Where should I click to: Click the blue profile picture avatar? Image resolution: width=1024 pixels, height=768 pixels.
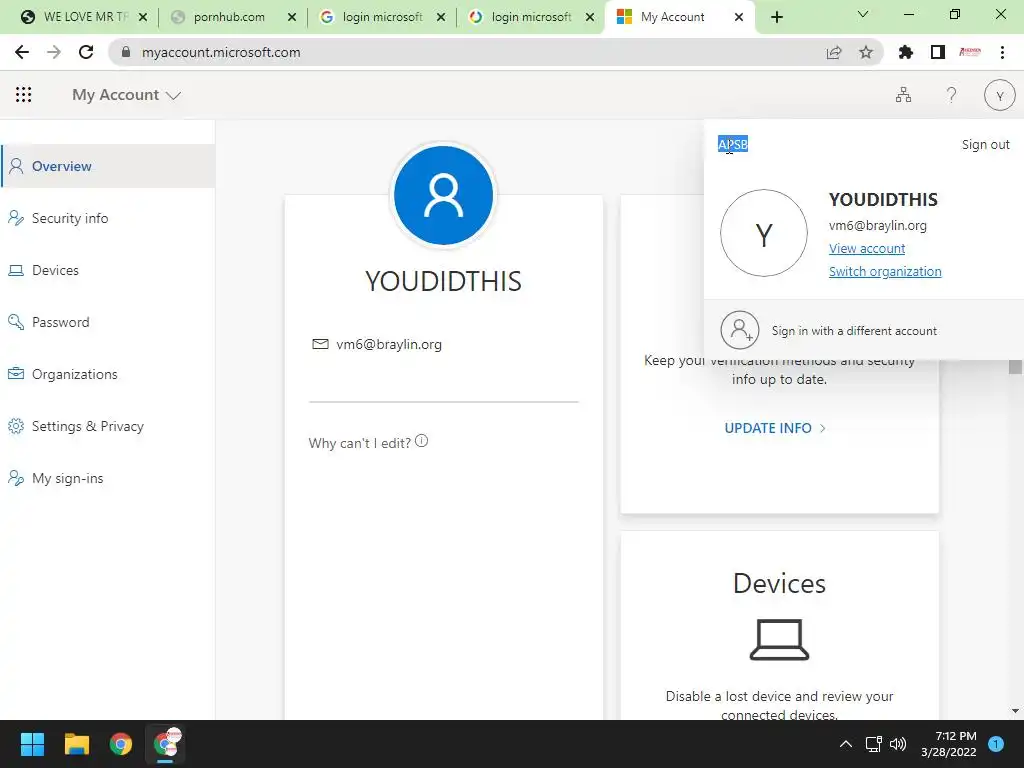click(443, 195)
